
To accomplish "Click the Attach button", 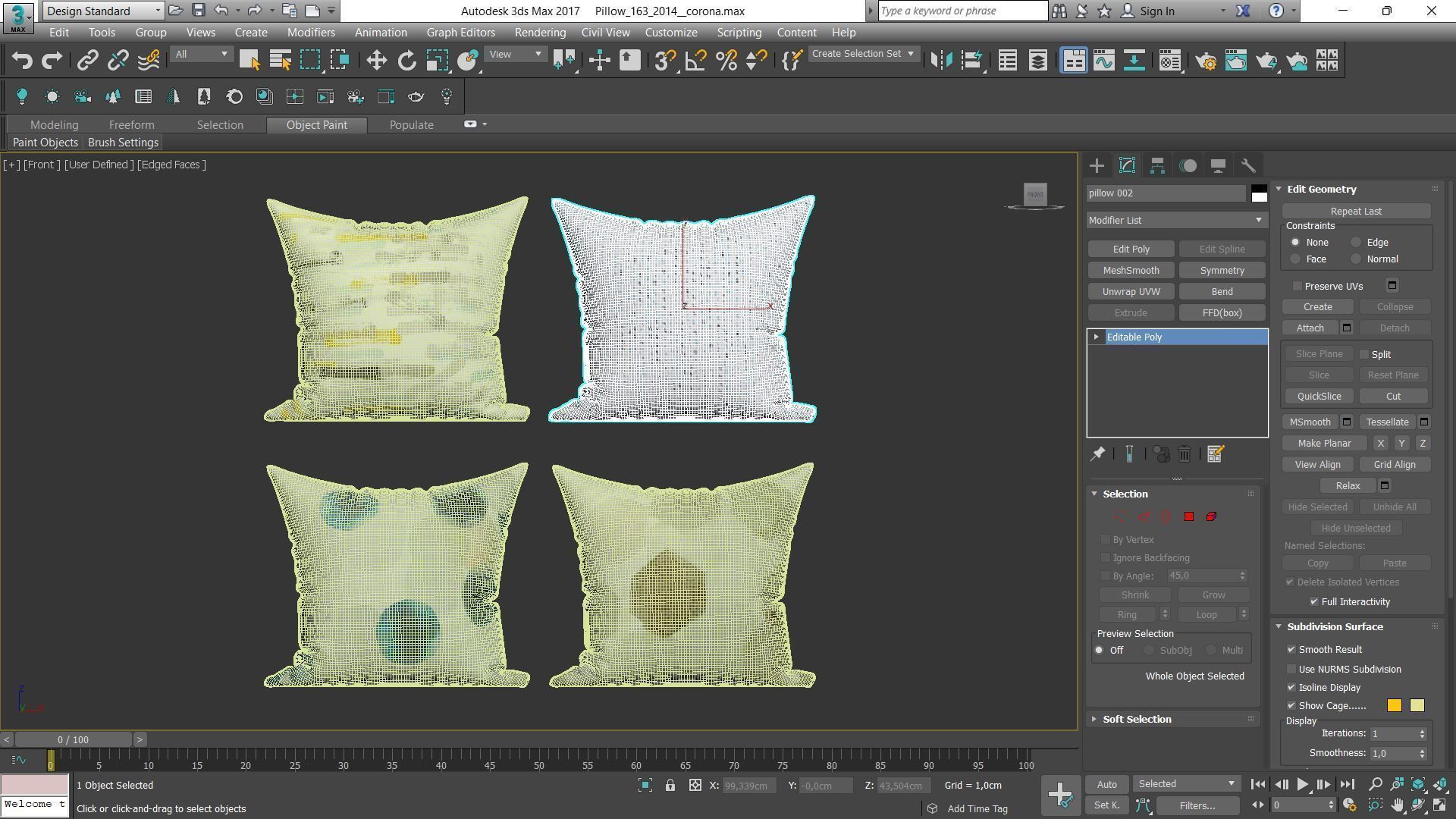I will [1310, 328].
